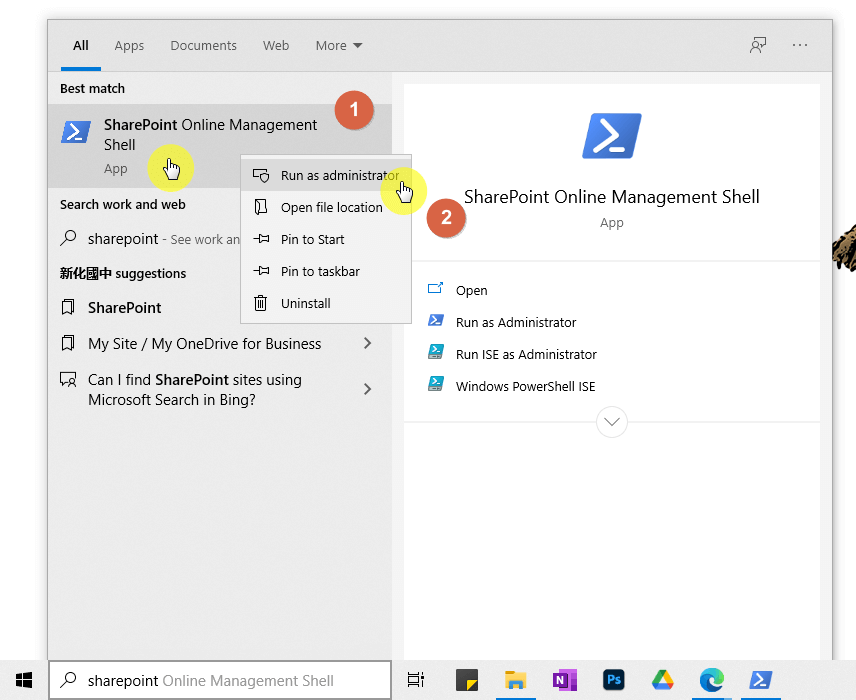Click the Search work and web heading
Viewport: 856px width, 700px height.
(123, 205)
